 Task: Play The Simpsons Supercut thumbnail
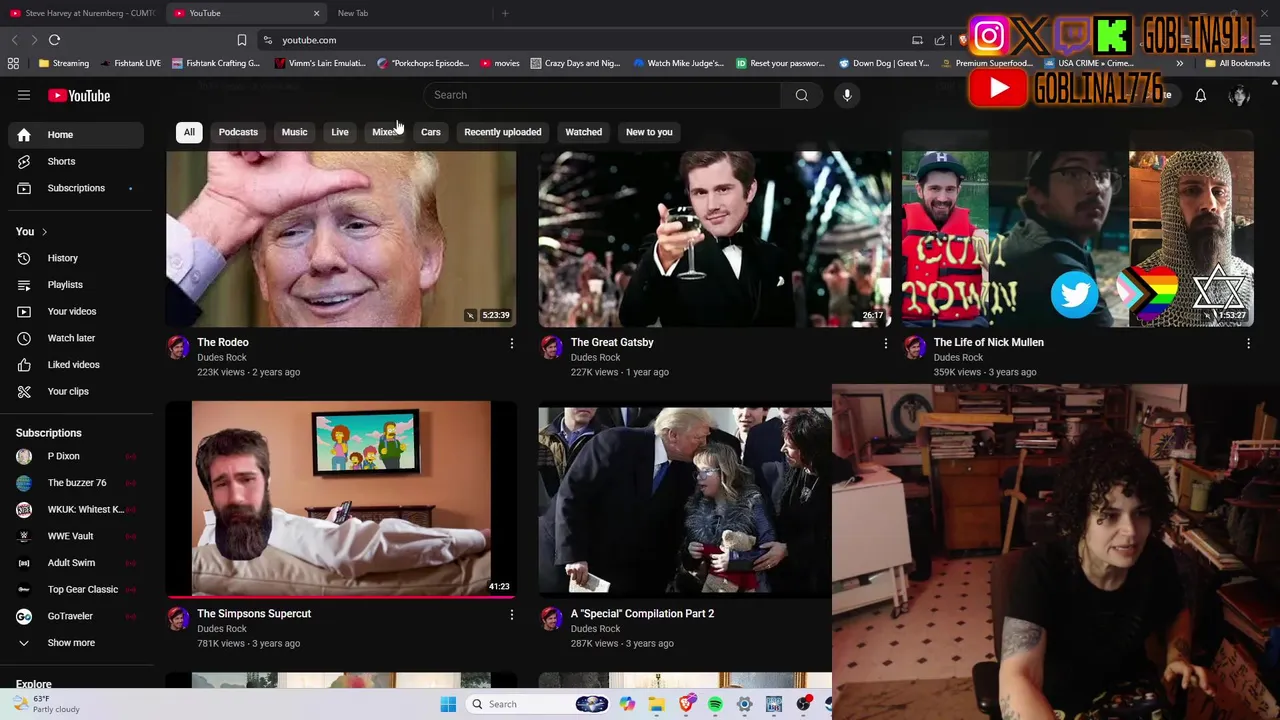click(341, 498)
